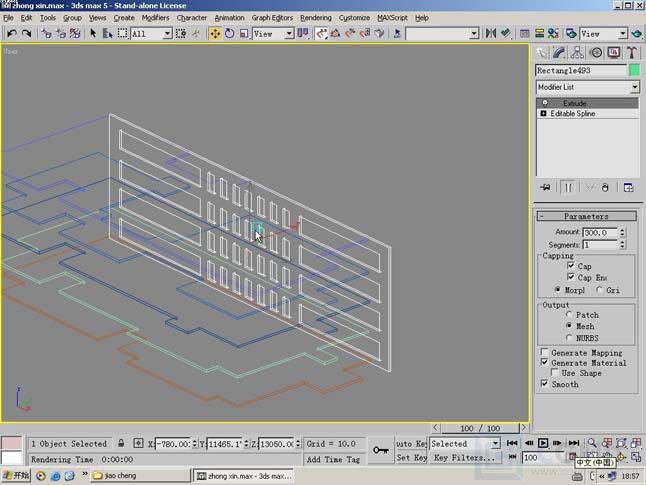This screenshot has width=646, height=485.
Task: Select Mesh output radio button
Action: click(569, 326)
